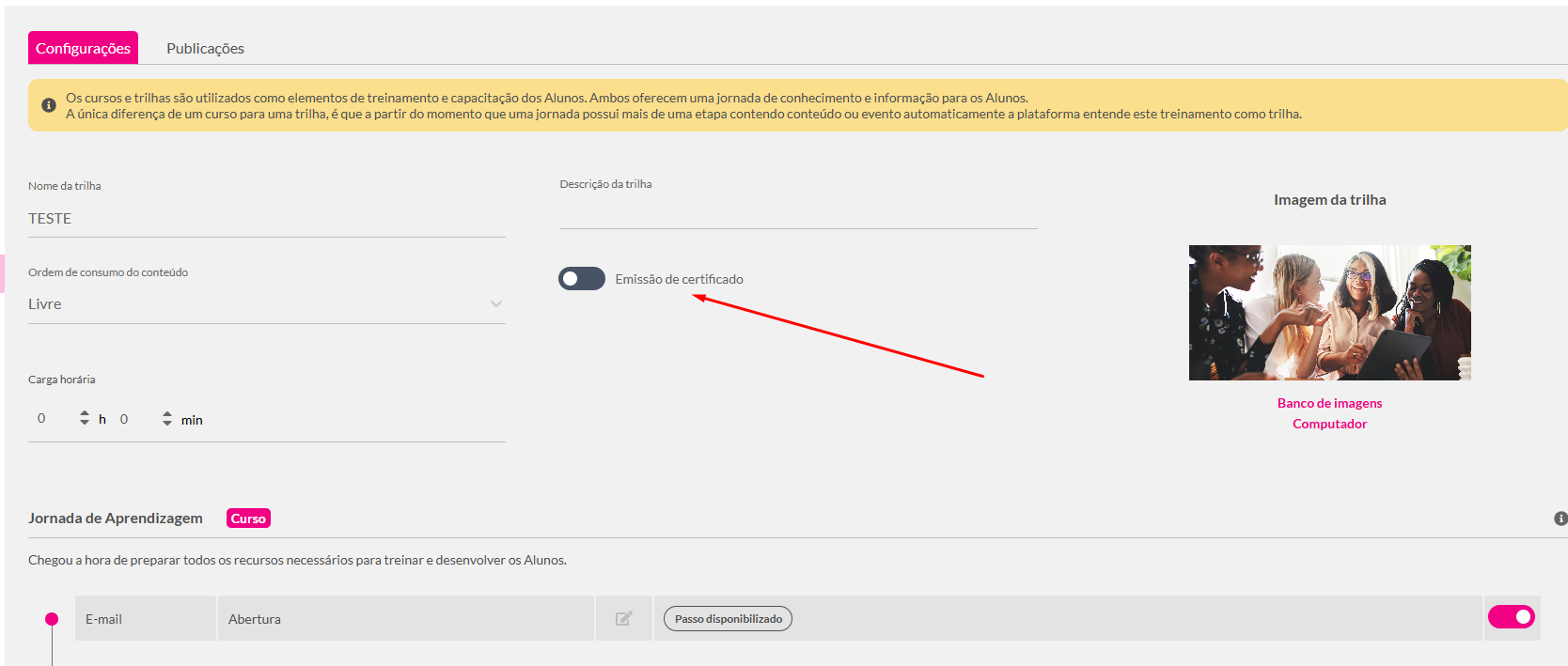The image size is (1568, 666).
Task: Click the minutes stepper arrows in Carga horária
Action: click(x=167, y=418)
